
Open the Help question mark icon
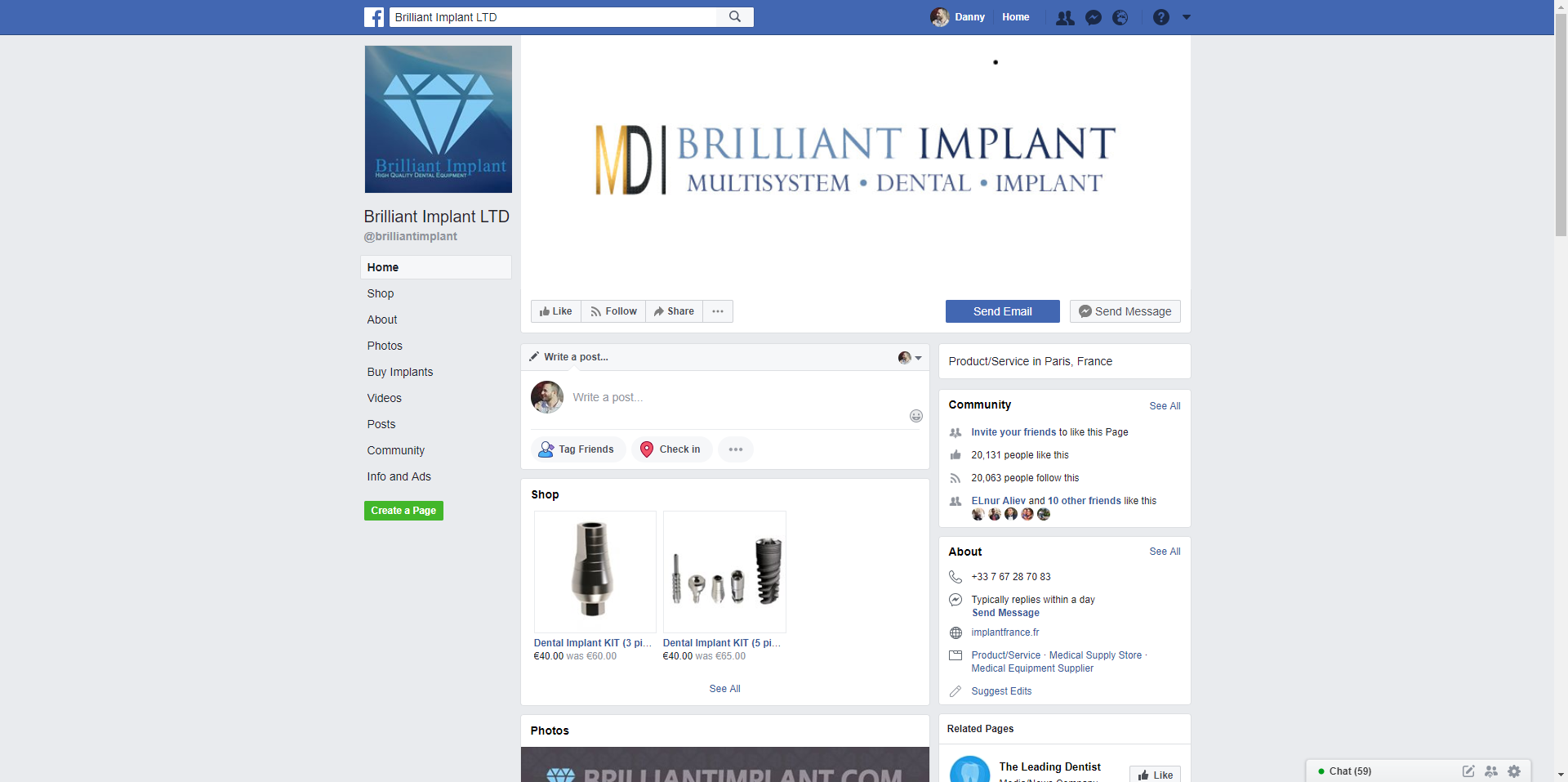1161,17
